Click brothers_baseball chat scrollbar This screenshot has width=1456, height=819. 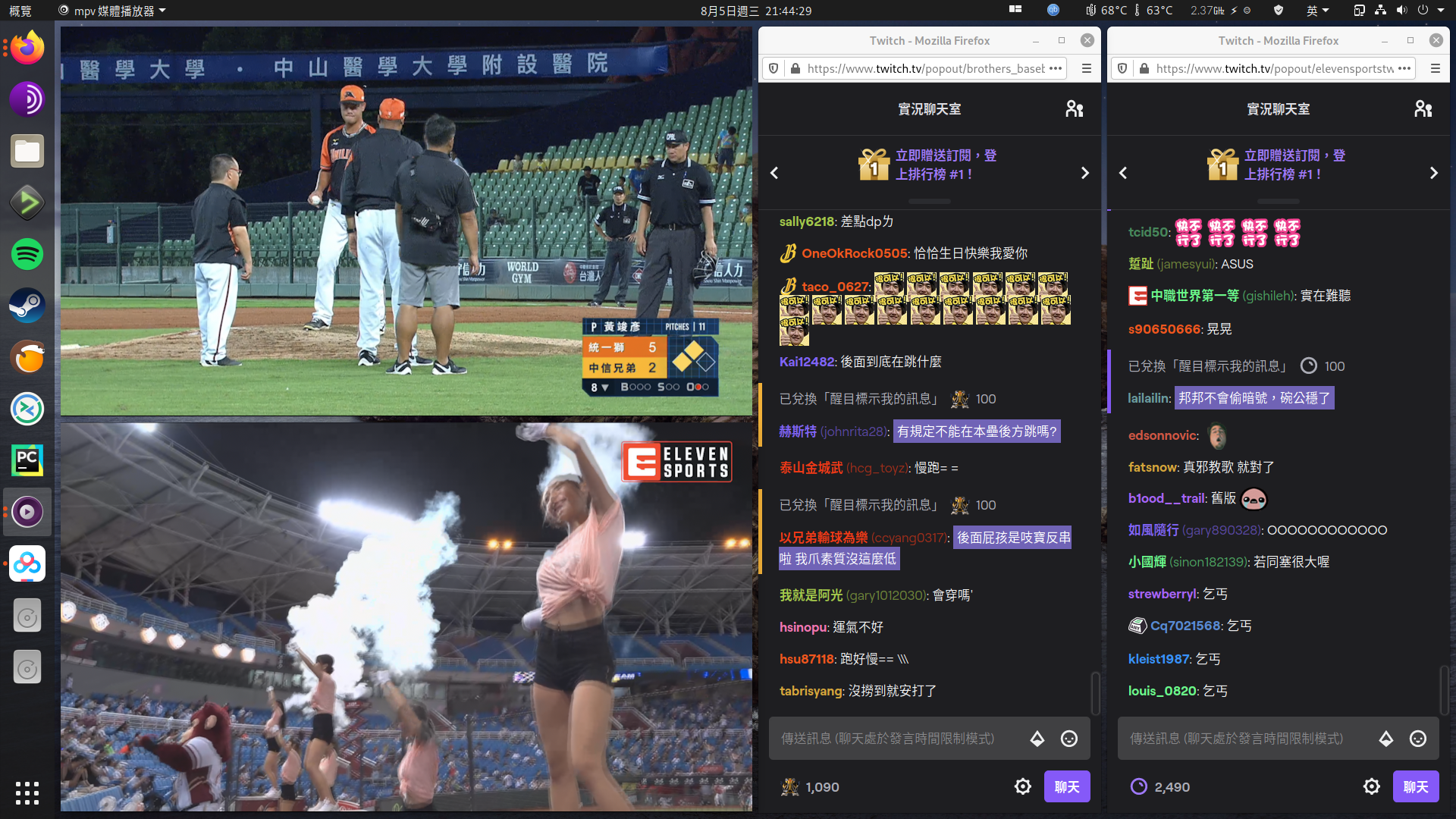(1096, 693)
